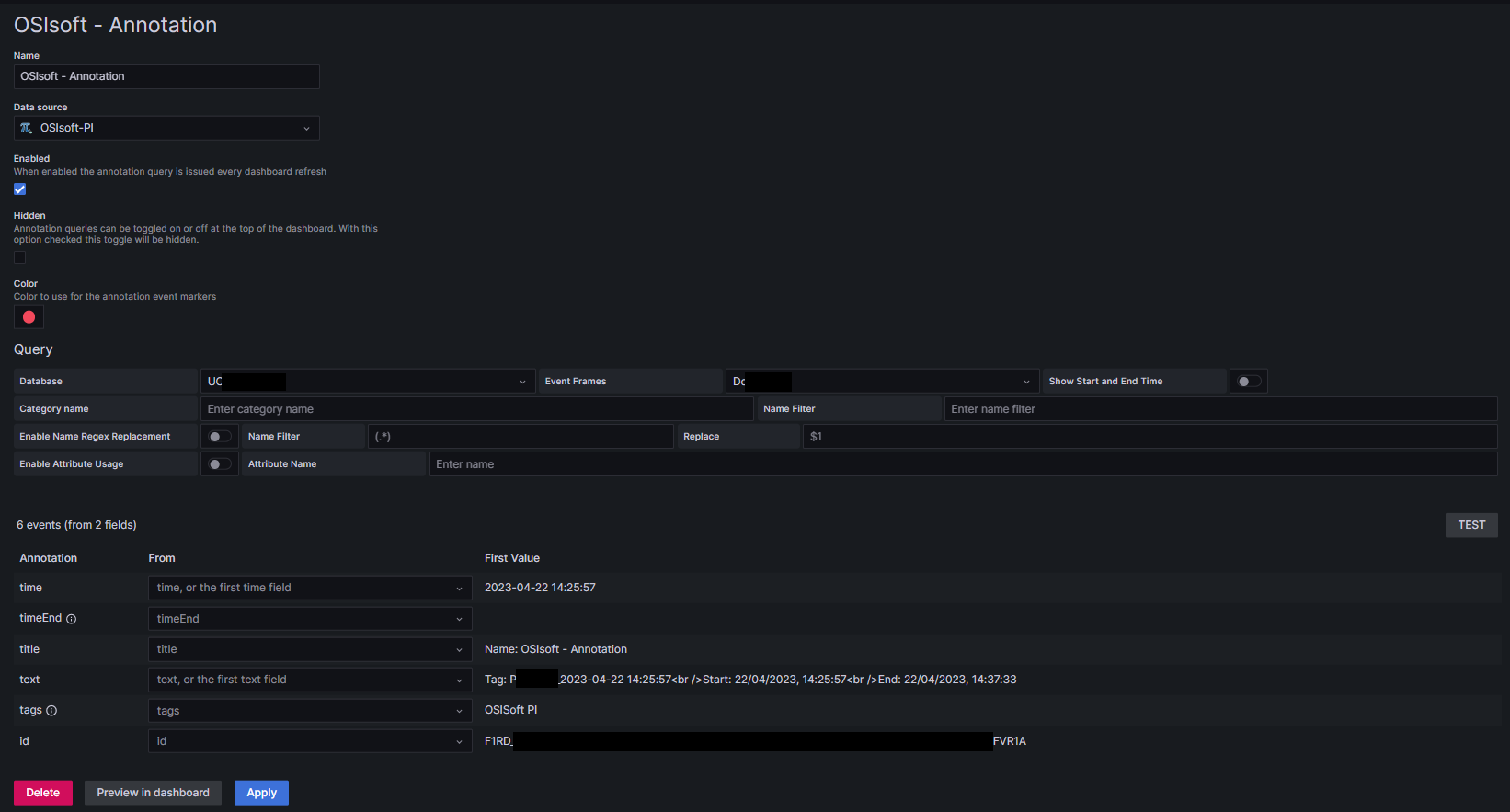Image resolution: width=1510 pixels, height=812 pixels.
Task: Click the OSIsoft-PI data source logo icon
Action: tap(26, 128)
